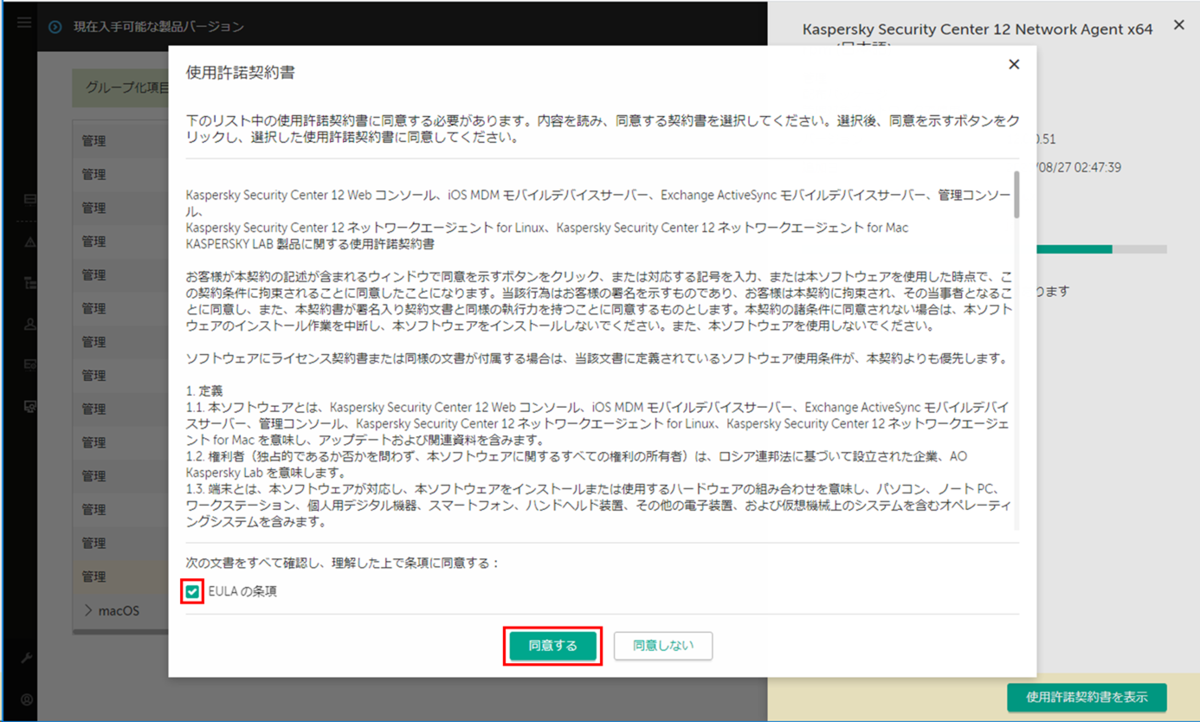Click the device hierarchy icon in the sidebar

coord(30,282)
